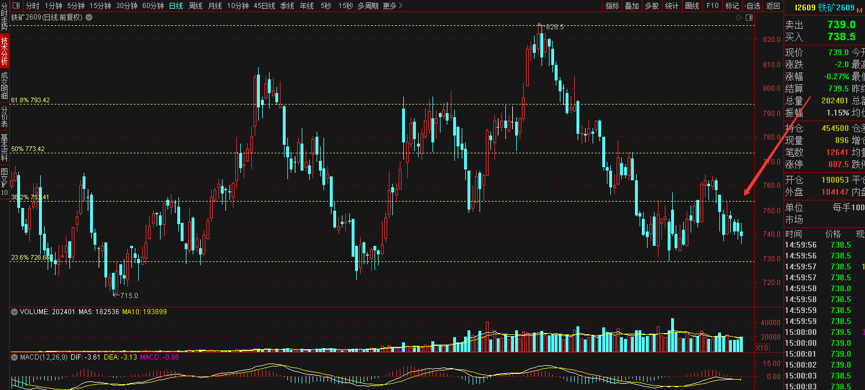
Task: Select the 15分钟 period
Action: click(100, 6)
